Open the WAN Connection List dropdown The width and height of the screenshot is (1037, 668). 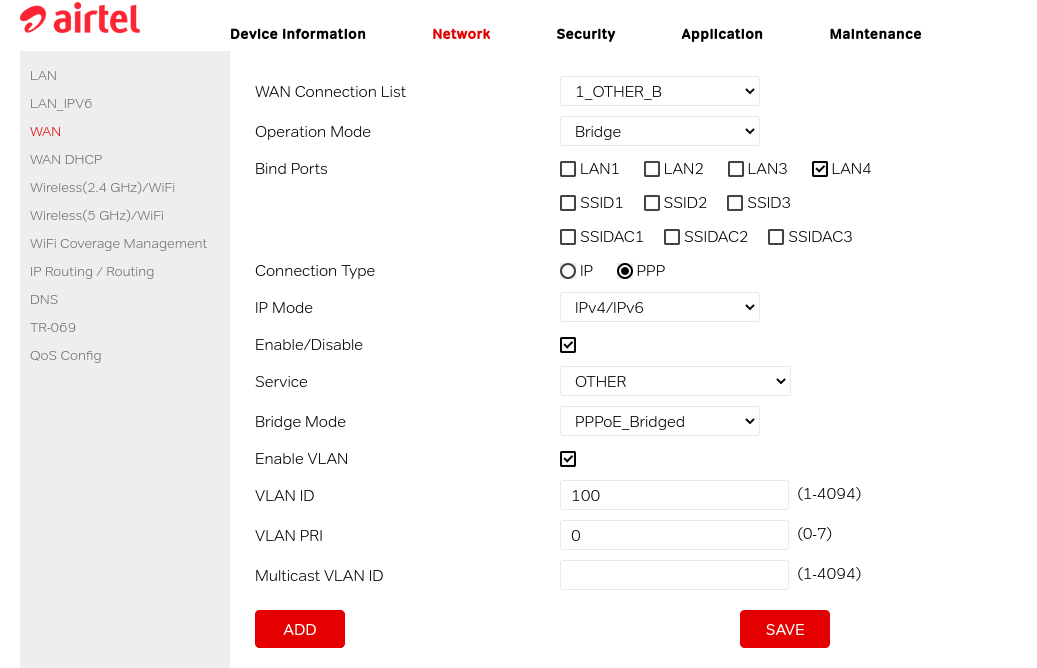(659, 91)
